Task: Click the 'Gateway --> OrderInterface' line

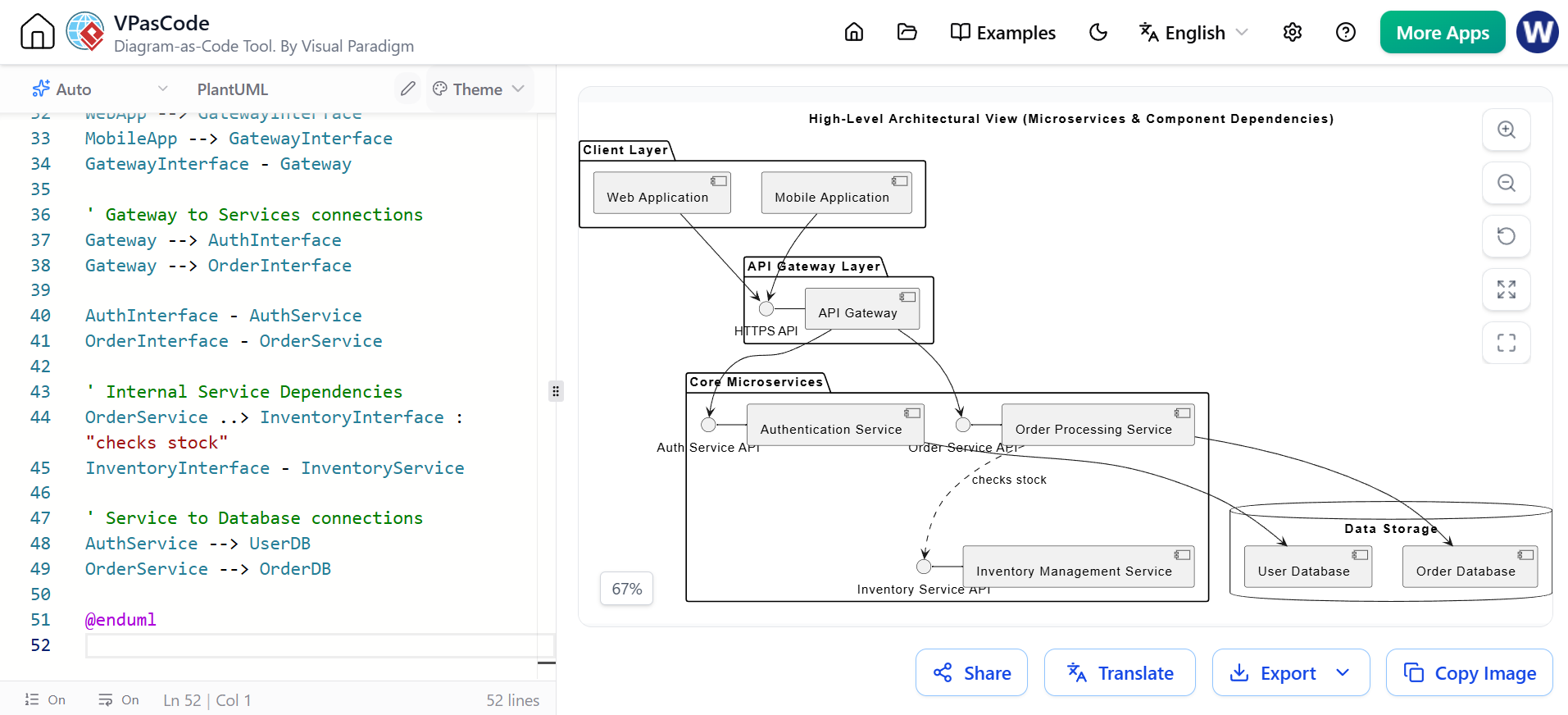Action: pyautogui.click(x=218, y=266)
